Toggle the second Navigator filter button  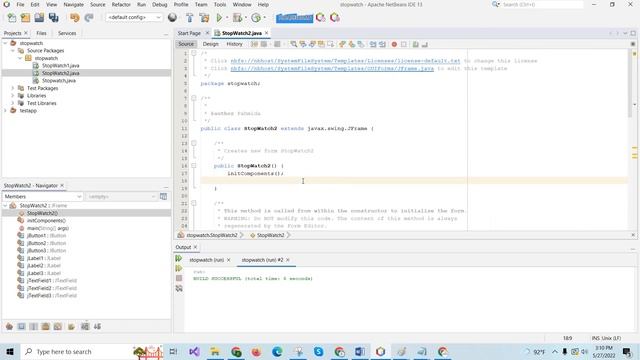[x=22, y=327]
